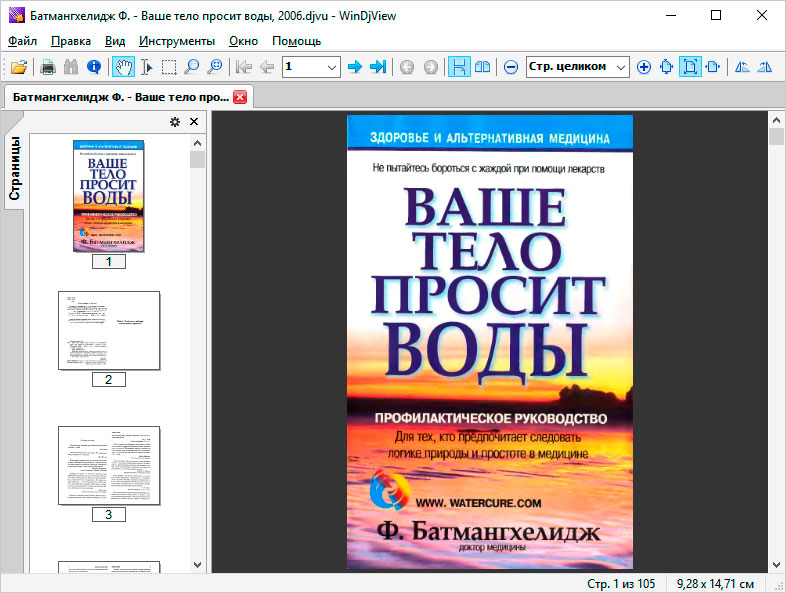Open the Правка menu

(x=71, y=41)
